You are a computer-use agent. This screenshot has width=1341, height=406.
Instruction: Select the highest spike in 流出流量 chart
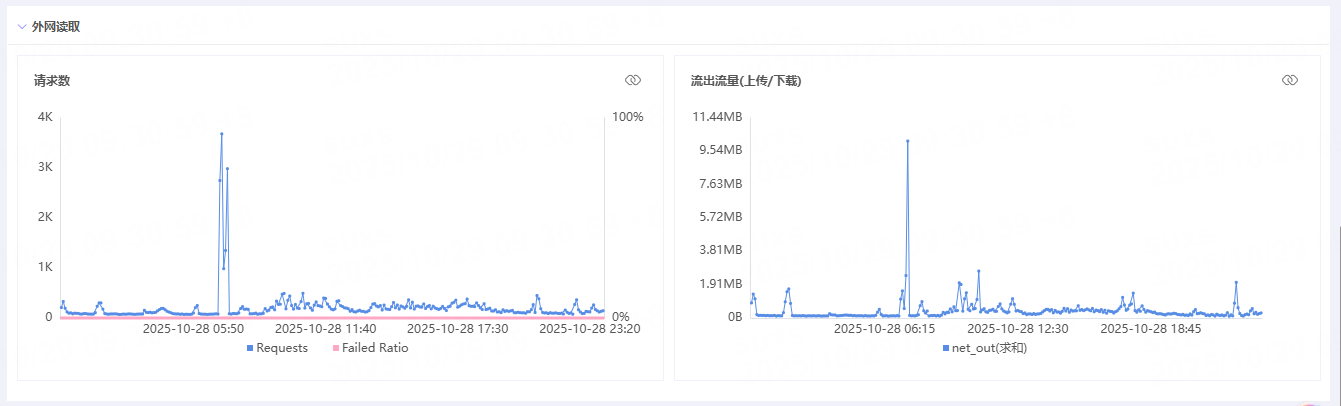click(x=907, y=141)
